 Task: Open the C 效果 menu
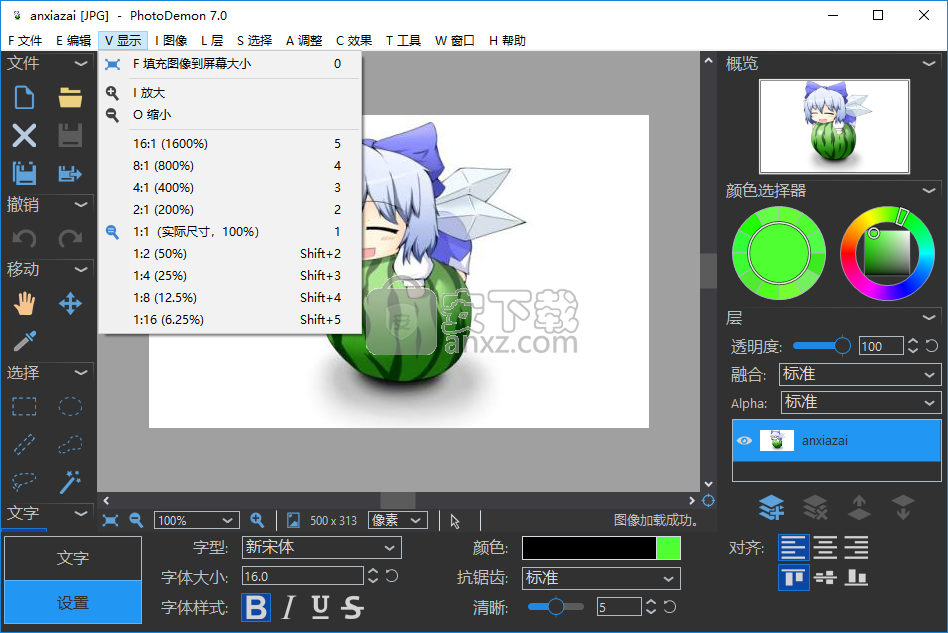tap(354, 41)
